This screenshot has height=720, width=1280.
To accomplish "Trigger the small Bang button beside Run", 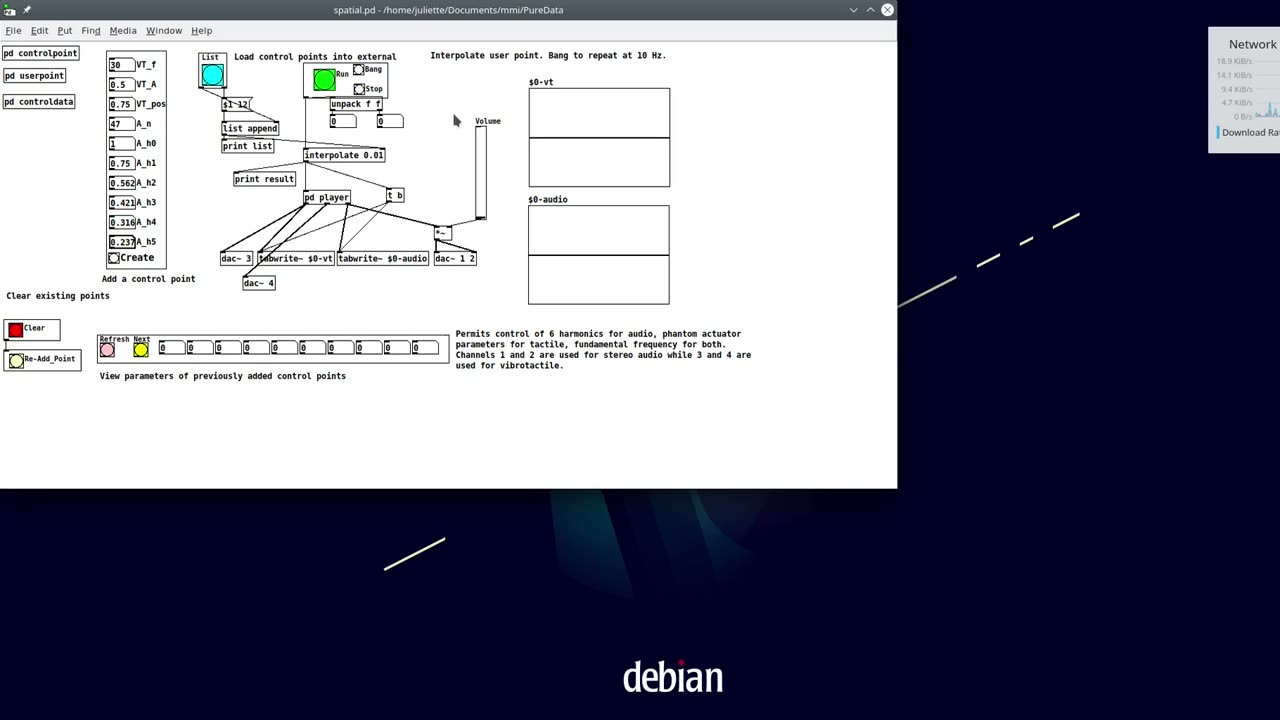I will [x=359, y=70].
